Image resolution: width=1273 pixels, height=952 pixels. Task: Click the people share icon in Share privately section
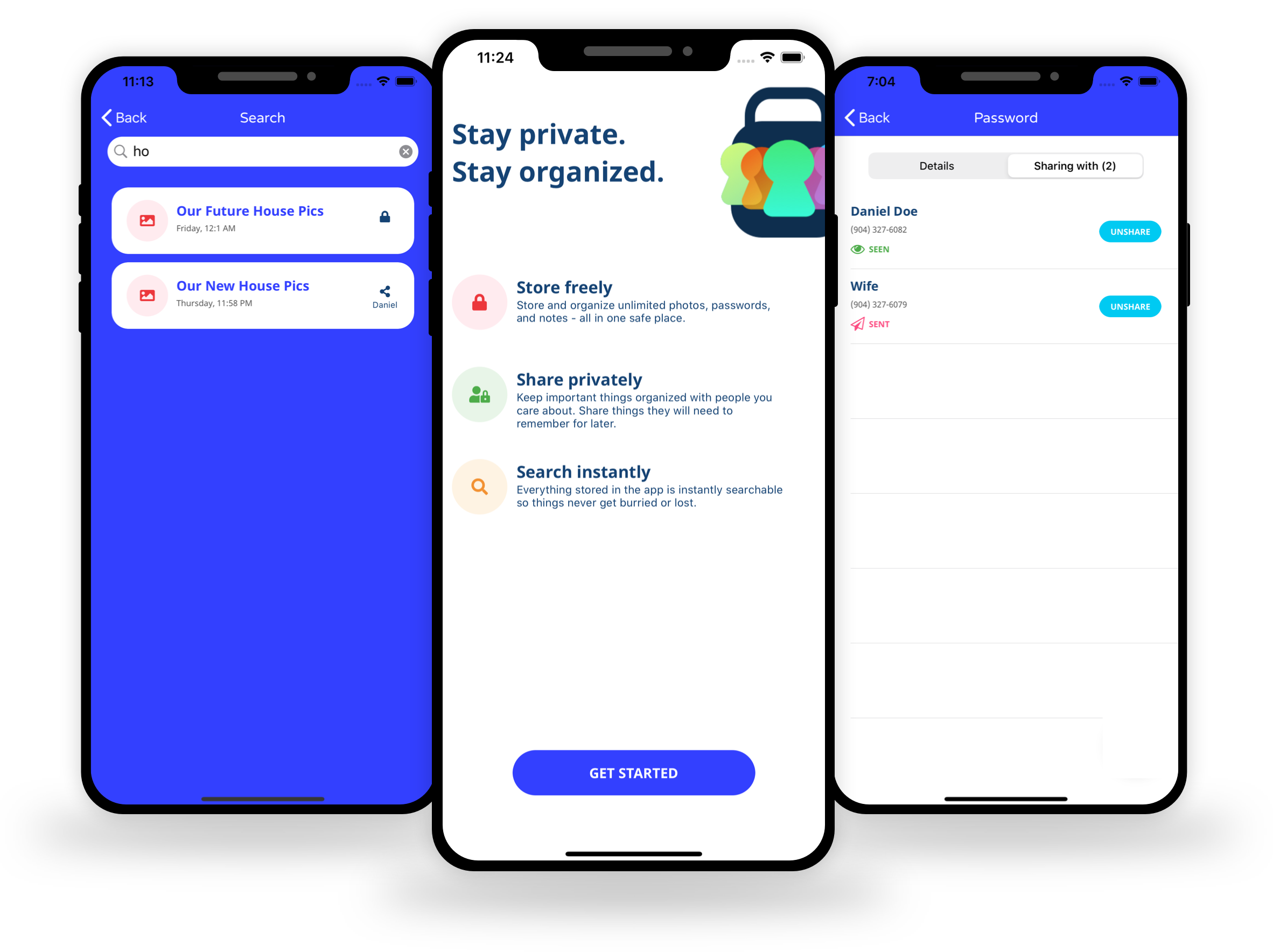(479, 395)
